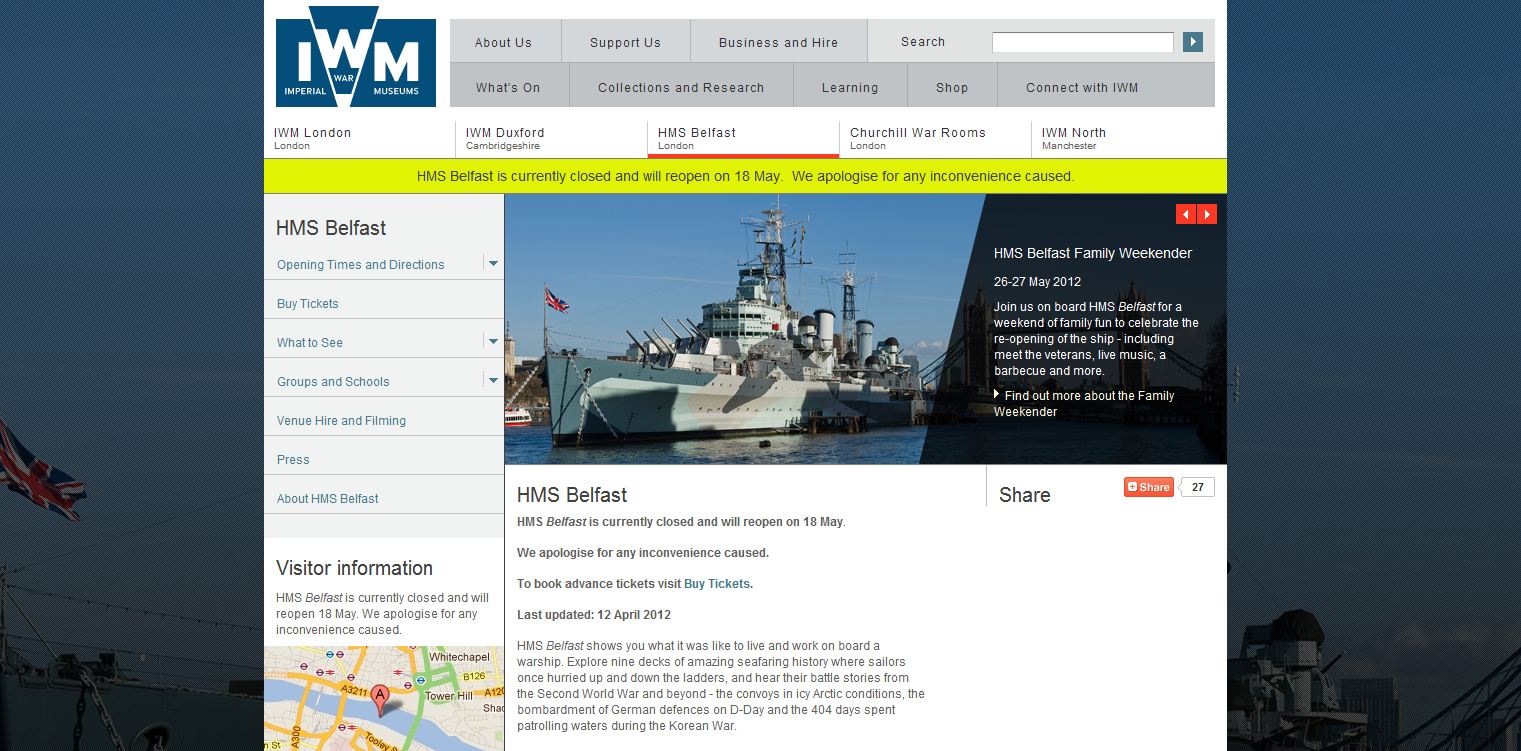Screen dimensions: 1521x751
Task: Open the Press page link
Action: click(x=293, y=460)
